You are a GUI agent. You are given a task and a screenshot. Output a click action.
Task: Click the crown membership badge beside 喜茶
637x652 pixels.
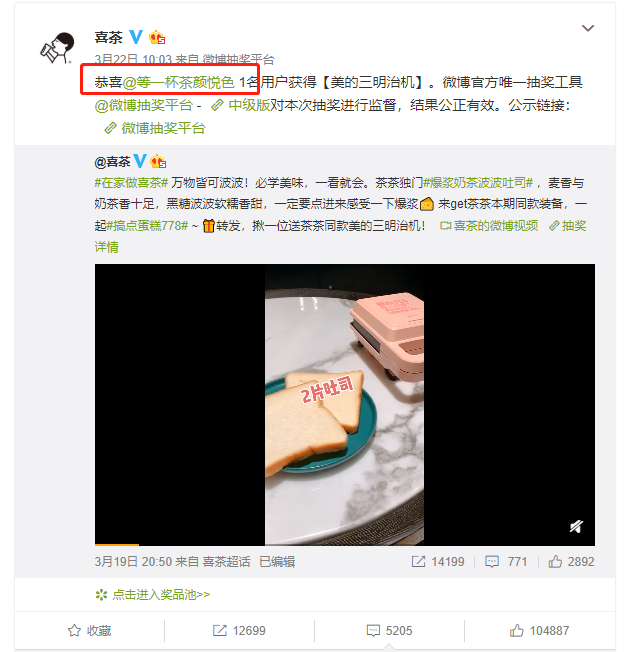coord(157,38)
